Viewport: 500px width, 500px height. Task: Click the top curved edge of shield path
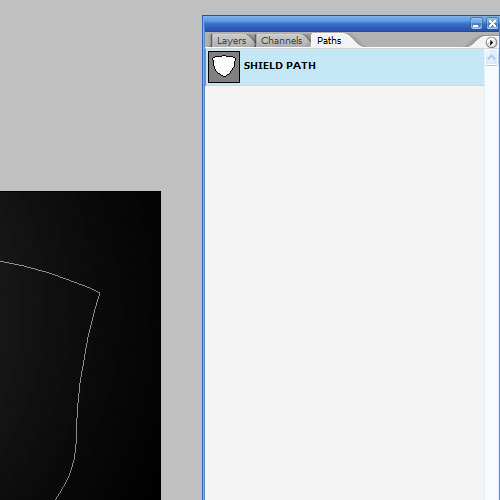(50, 273)
